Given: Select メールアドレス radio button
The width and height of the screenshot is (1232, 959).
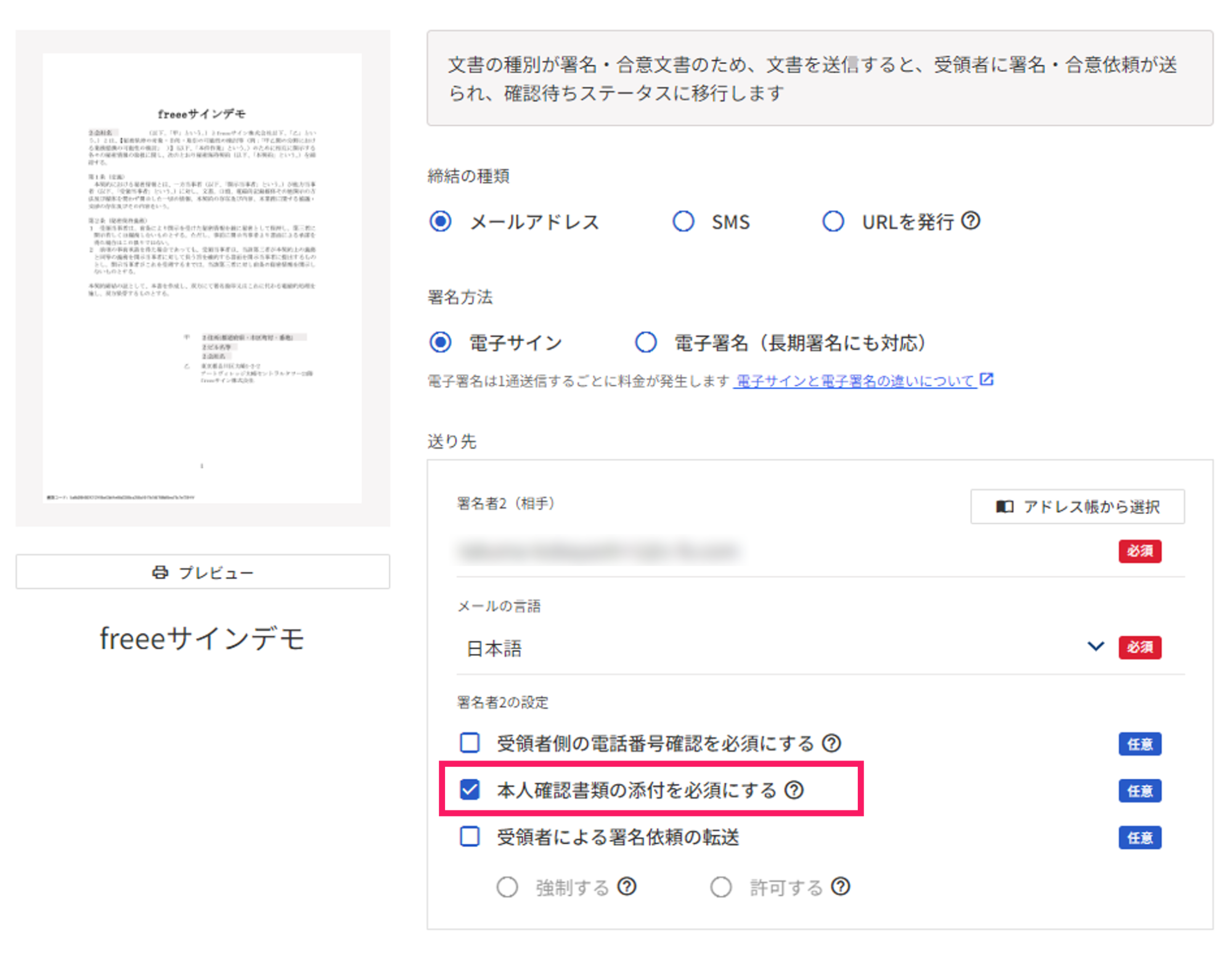Looking at the screenshot, I should click(x=440, y=221).
